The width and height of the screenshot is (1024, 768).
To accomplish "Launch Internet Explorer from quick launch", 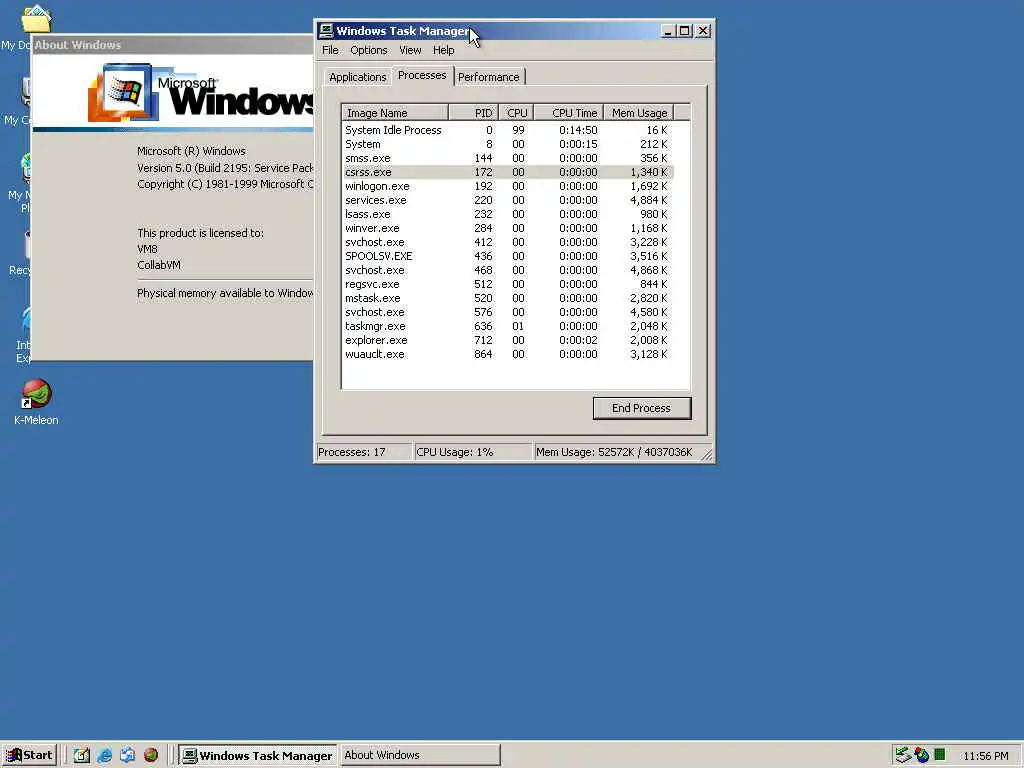I will (104, 755).
